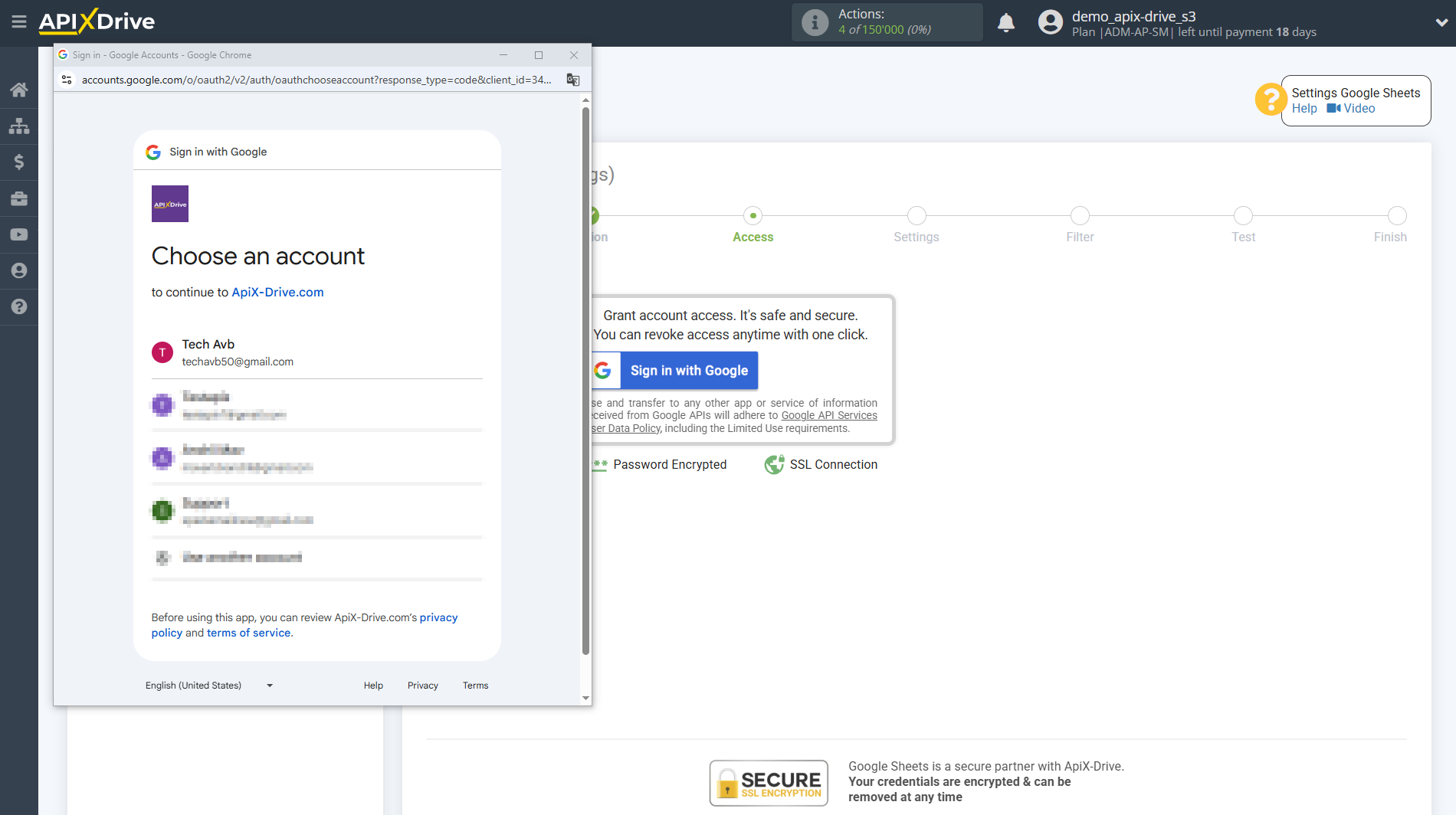Open the connections sitemap sidebar icon
The height and width of the screenshot is (815, 1456).
coord(19,126)
